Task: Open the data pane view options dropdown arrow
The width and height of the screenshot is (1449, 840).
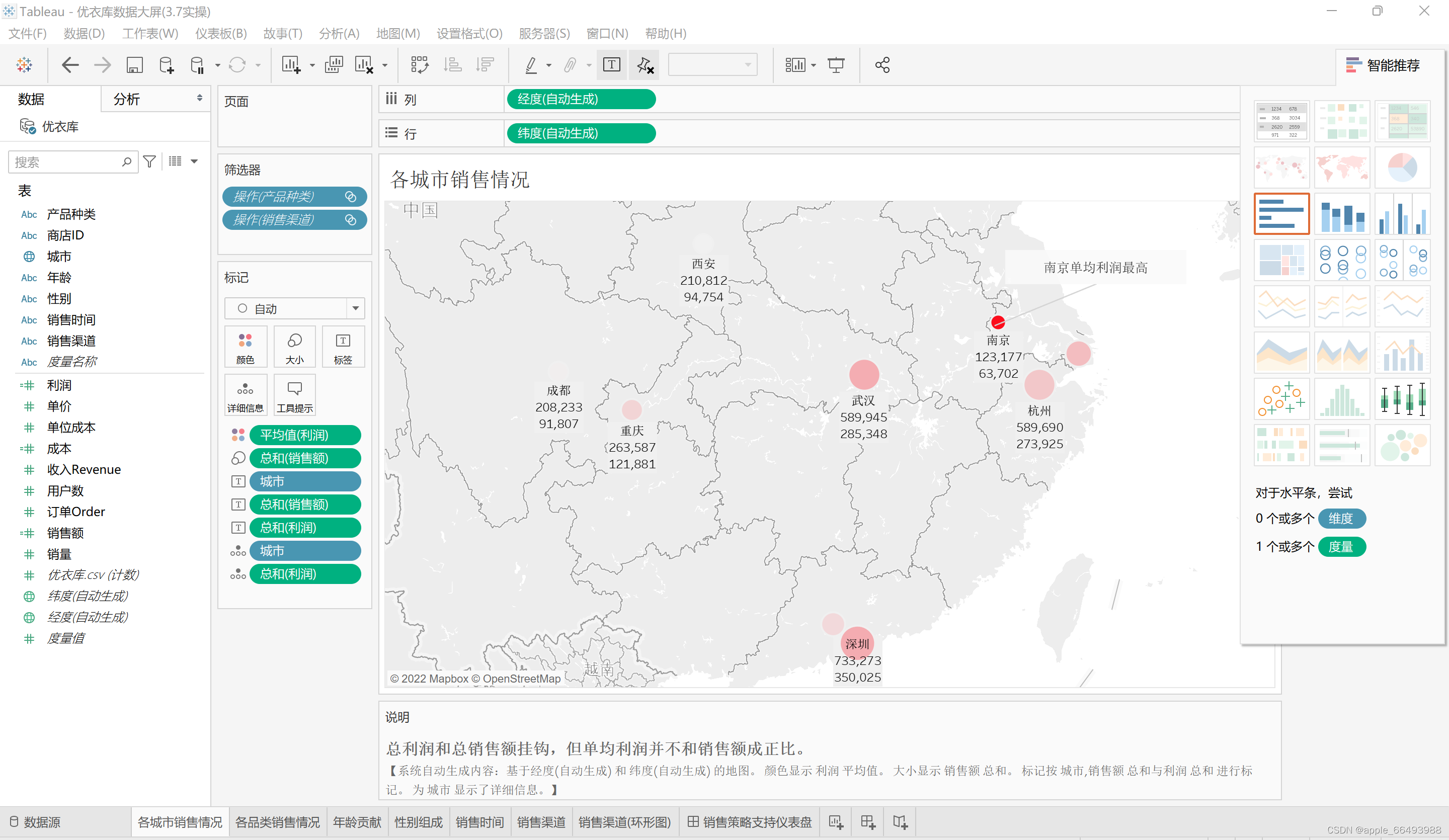Action: tap(194, 162)
